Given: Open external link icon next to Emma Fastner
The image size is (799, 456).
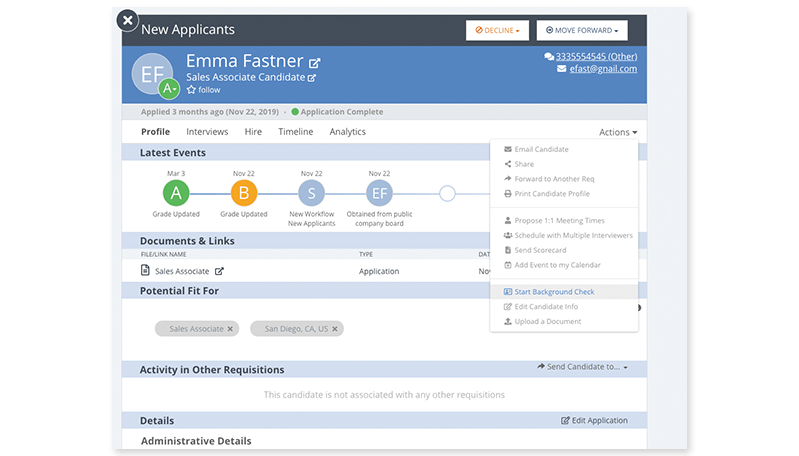Looking at the screenshot, I should [314, 63].
